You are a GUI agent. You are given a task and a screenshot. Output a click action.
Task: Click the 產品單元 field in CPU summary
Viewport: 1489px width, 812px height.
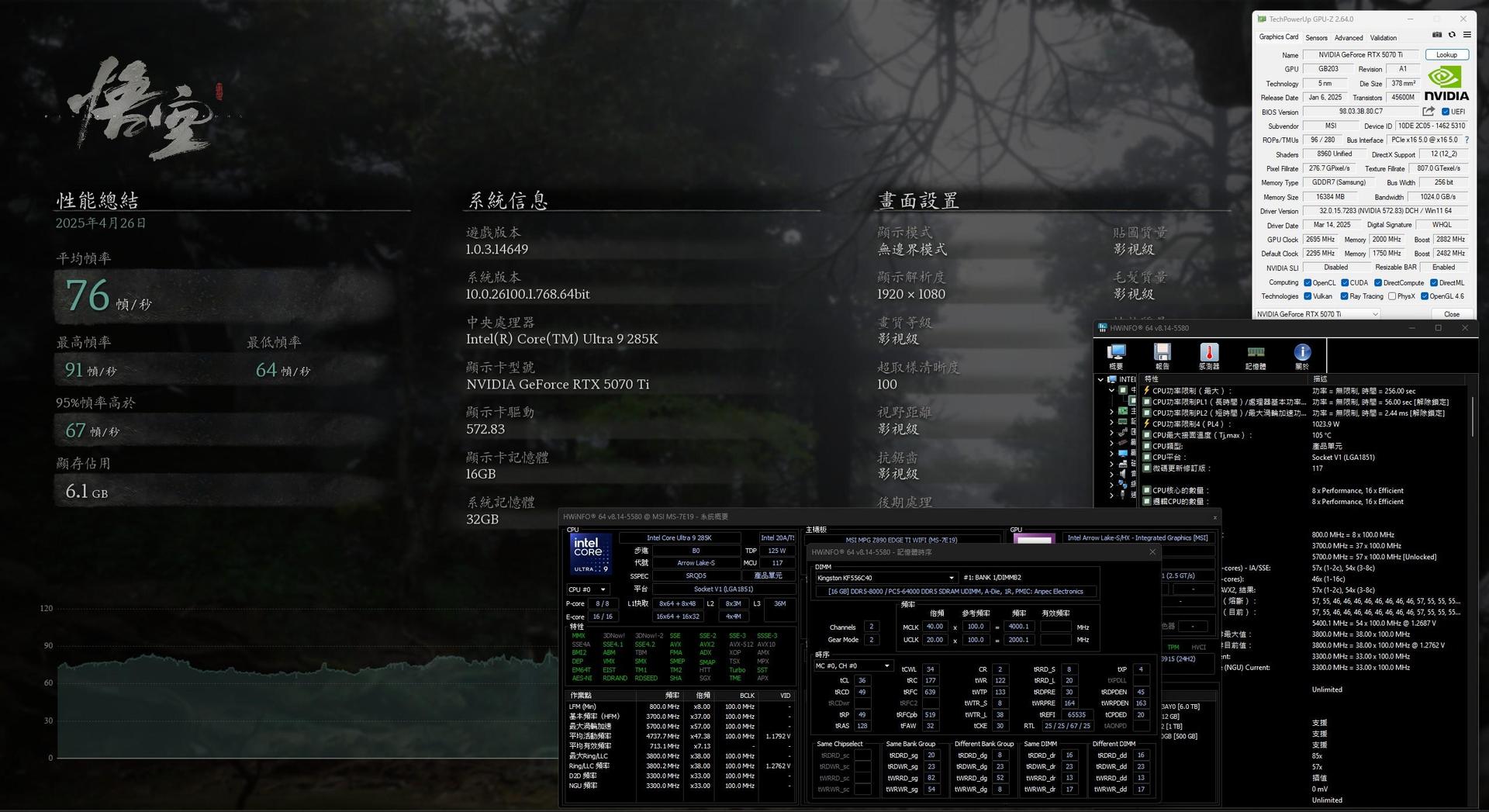768,575
